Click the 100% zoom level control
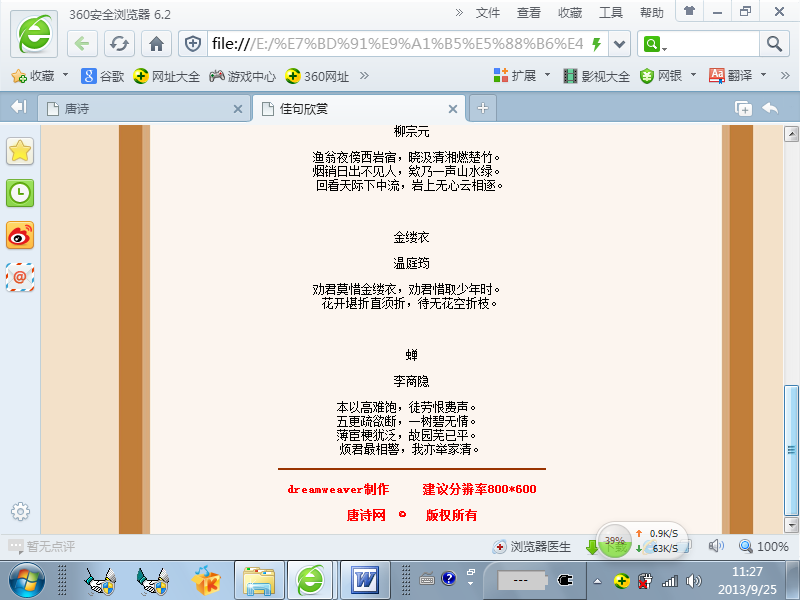The image size is (800, 600). [763, 547]
